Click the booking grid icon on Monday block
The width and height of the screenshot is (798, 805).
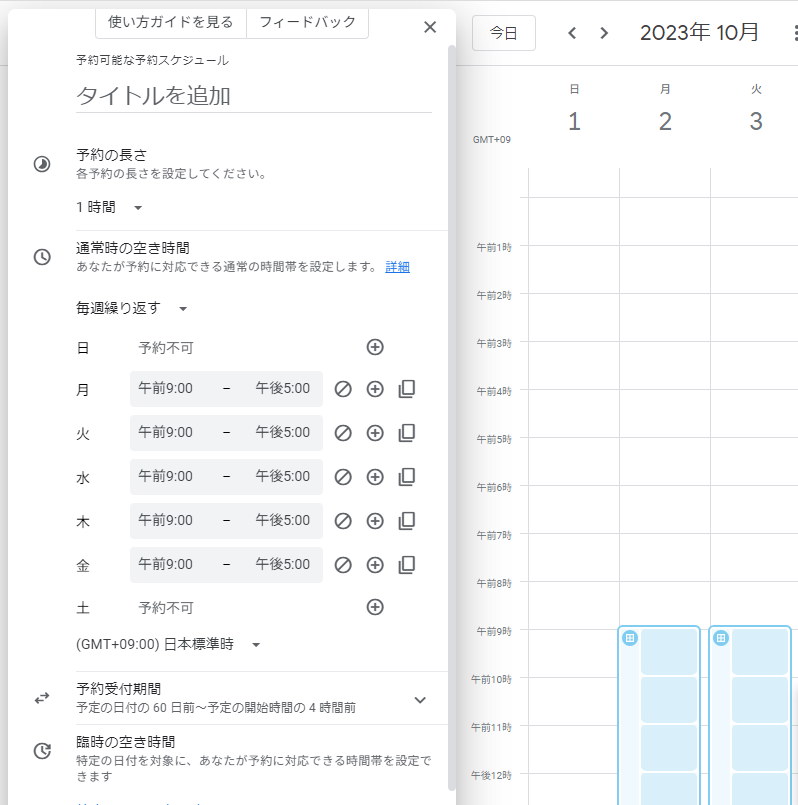click(x=630, y=638)
